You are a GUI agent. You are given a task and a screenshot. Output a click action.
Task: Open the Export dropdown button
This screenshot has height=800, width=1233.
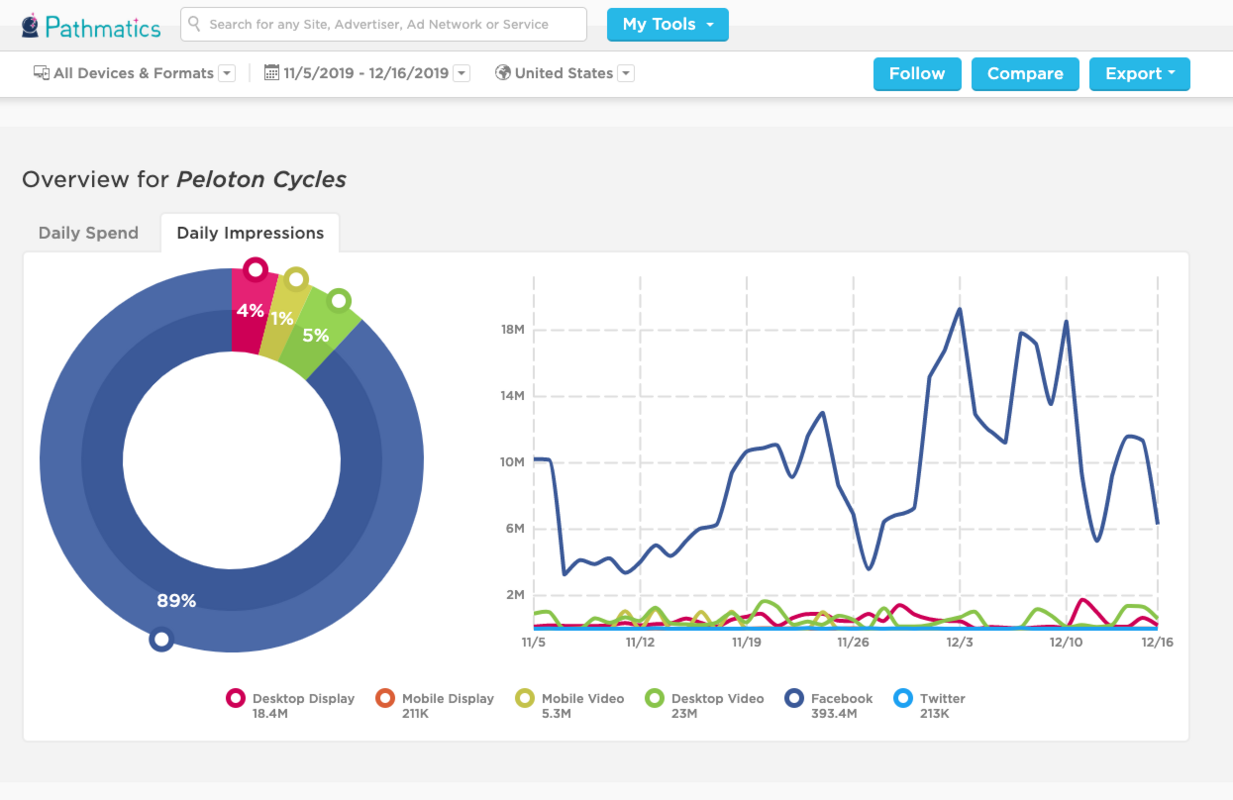pyautogui.click(x=1139, y=73)
